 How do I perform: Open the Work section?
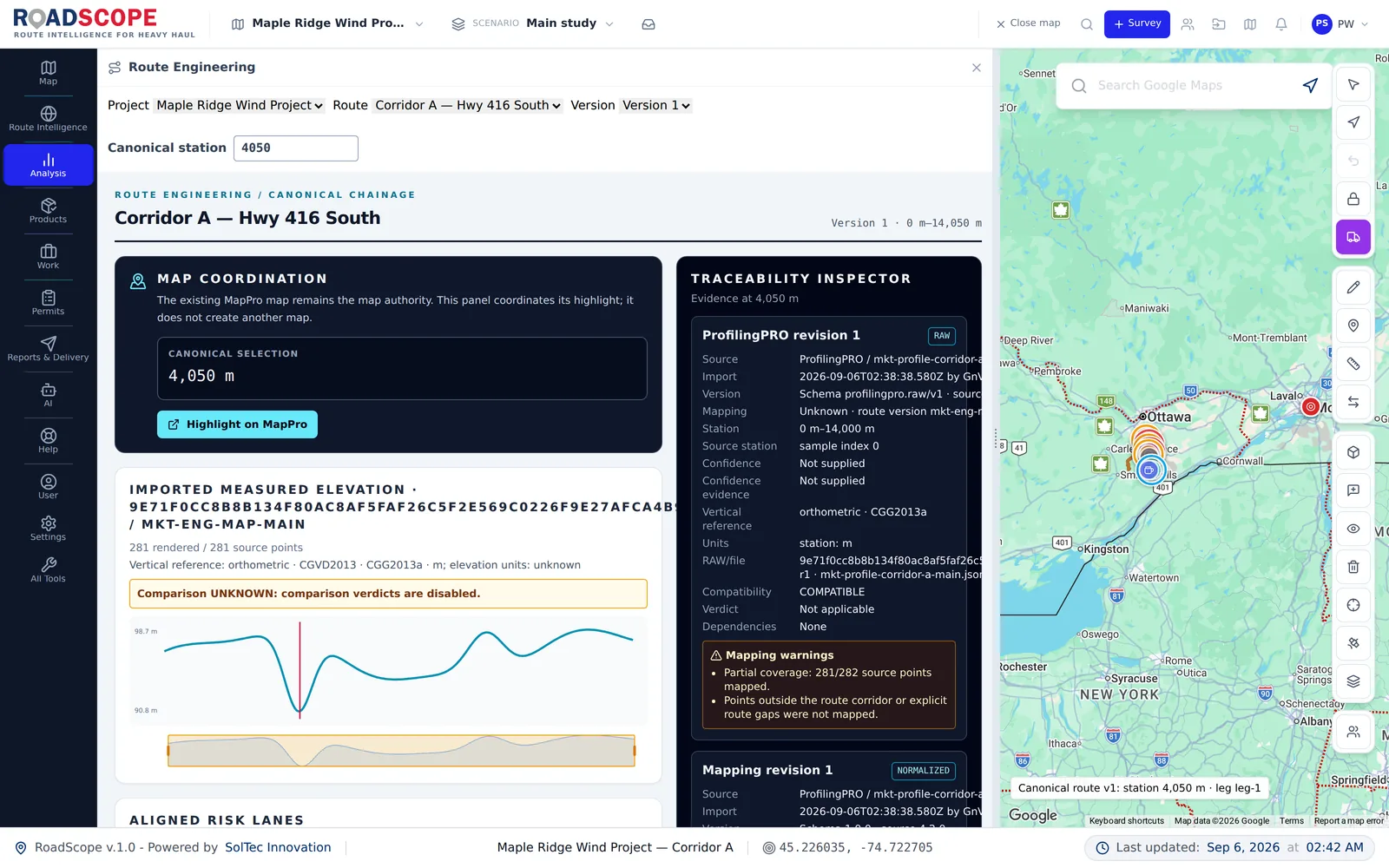48,257
